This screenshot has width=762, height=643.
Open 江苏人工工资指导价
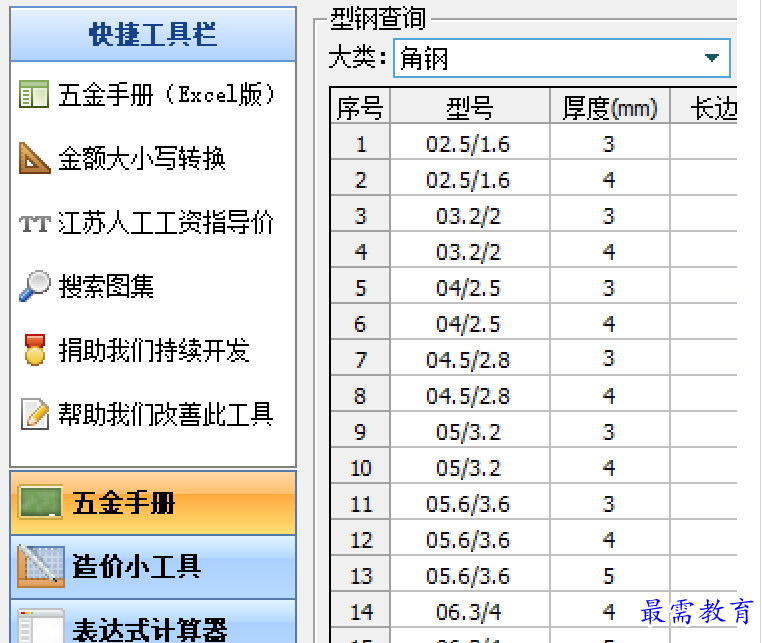(x=166, y=223)
